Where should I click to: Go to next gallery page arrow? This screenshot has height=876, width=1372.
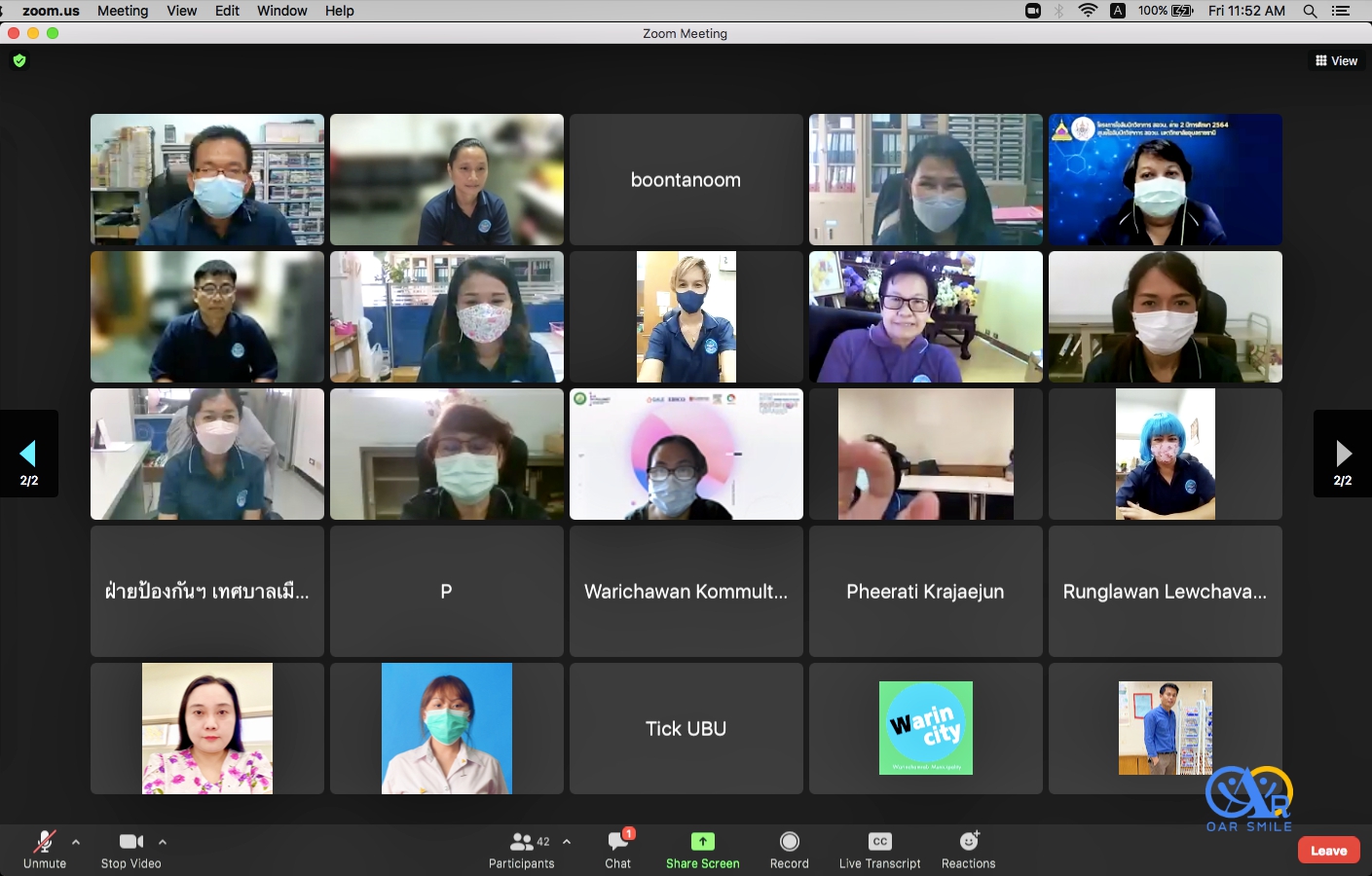pos(1343,454)
